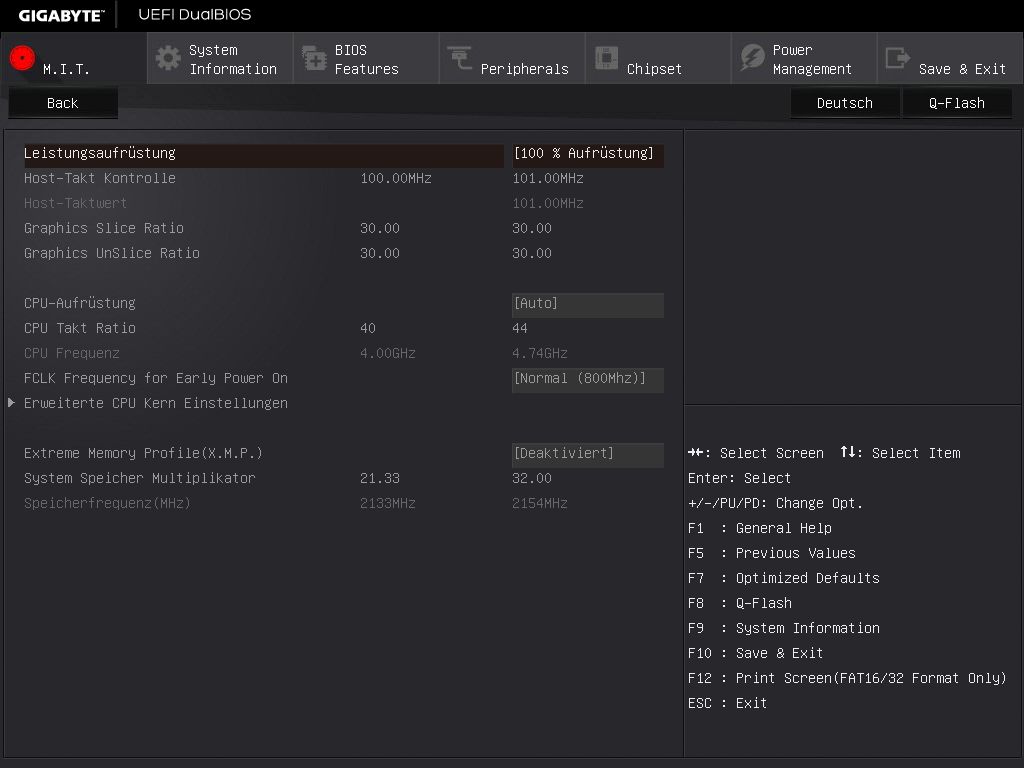Click default CPU Takt Ratio 40

tap(368, 328)
